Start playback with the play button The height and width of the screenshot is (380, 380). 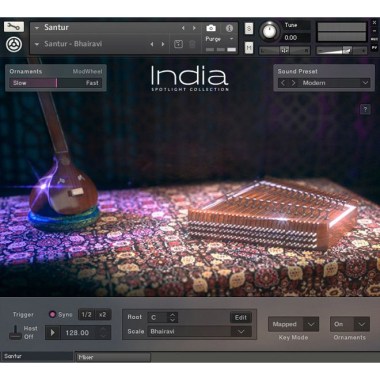(53, 333)
